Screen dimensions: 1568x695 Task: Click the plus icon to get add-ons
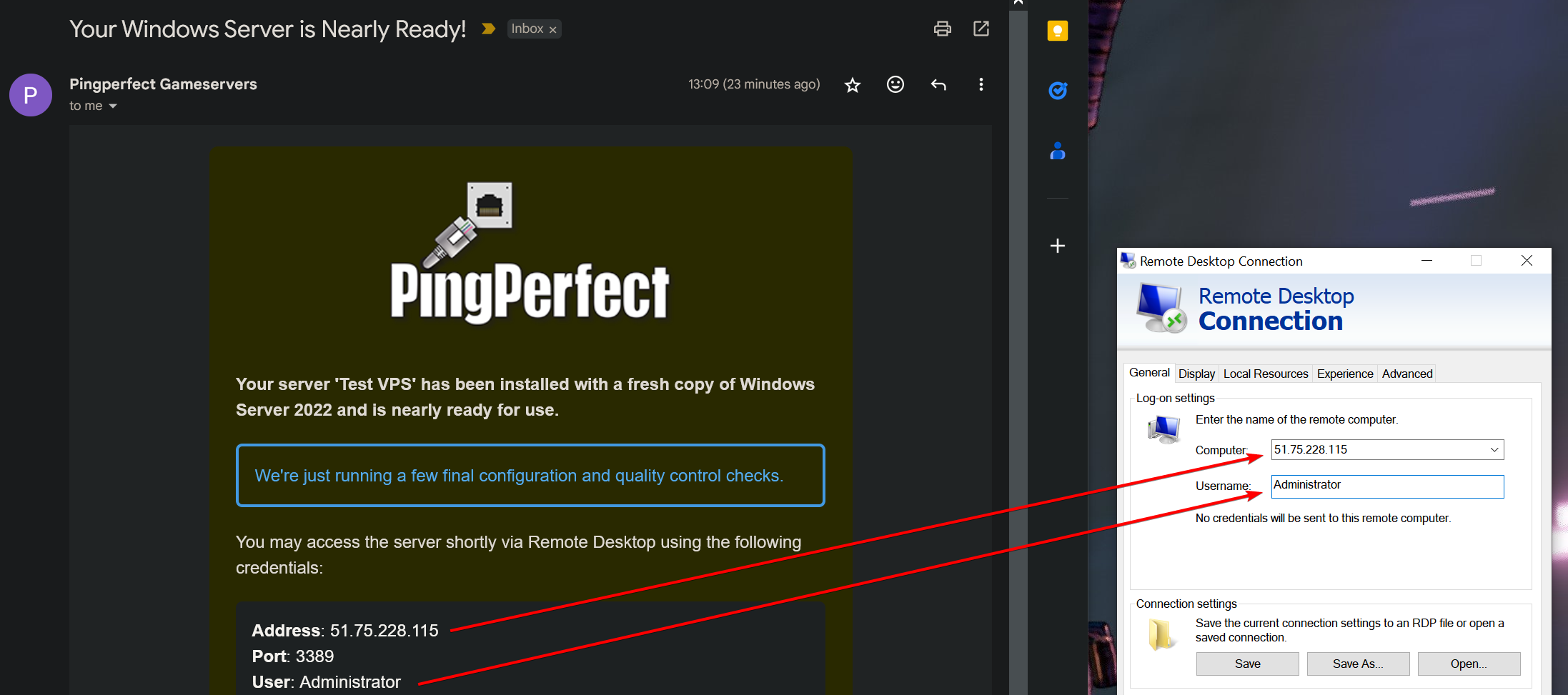tap(1057, 246)
